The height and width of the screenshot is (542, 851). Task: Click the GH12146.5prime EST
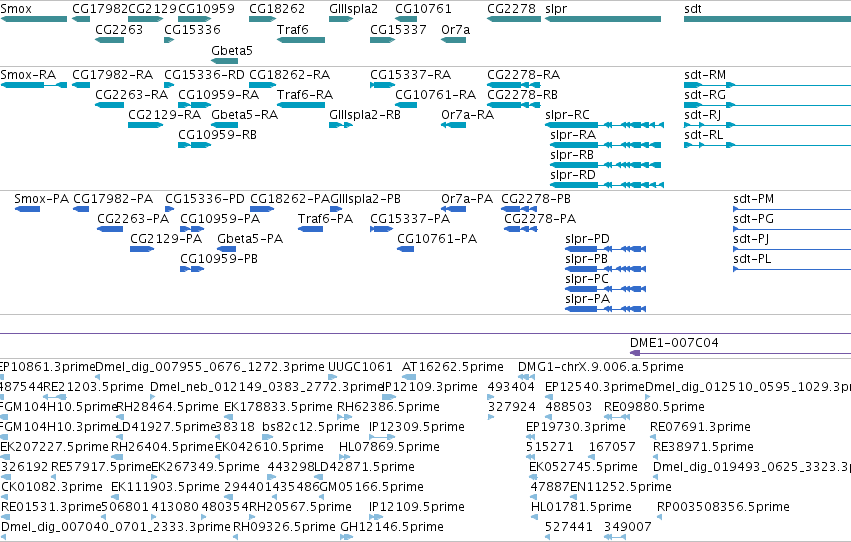[346, 537]
